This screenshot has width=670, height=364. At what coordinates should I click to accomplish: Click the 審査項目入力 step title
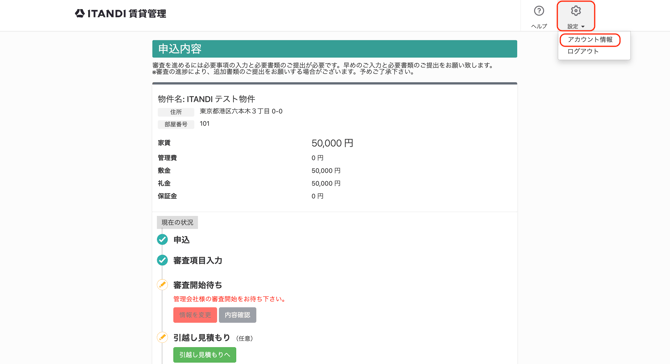[198, 261]
